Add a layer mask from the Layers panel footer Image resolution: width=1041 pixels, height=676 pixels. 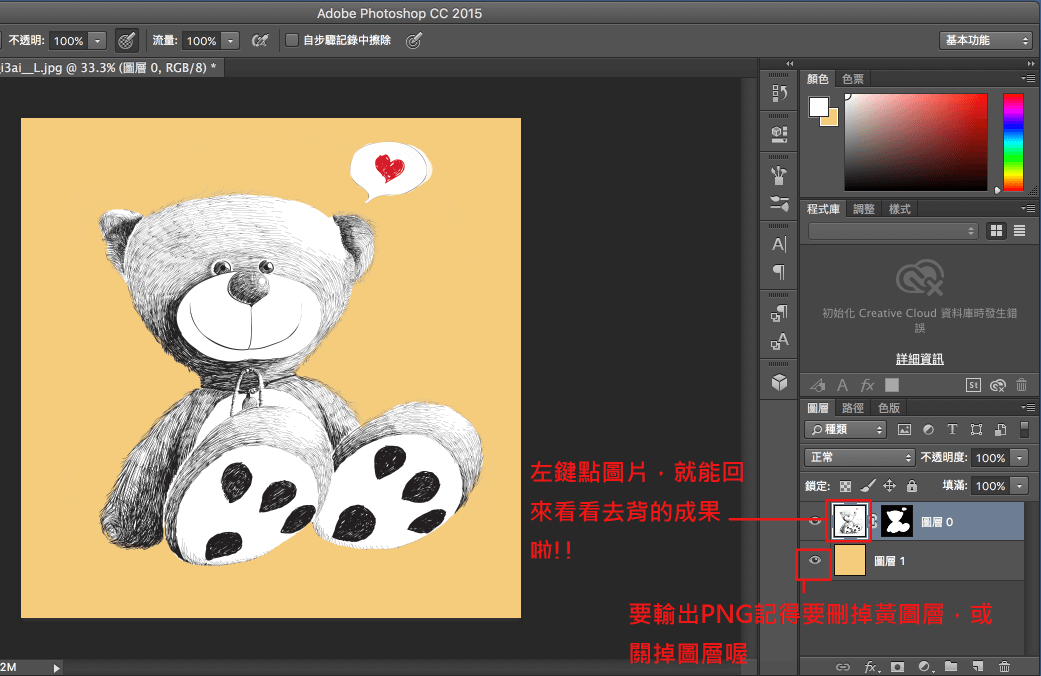[x=897, y=666]
